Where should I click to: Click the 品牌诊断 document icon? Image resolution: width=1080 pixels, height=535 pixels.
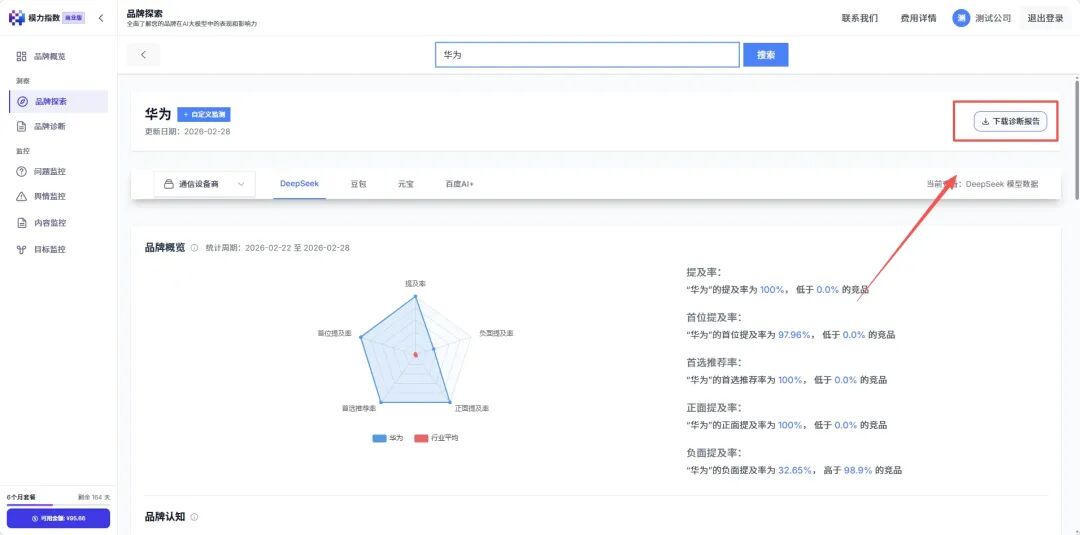coord(21,127)
